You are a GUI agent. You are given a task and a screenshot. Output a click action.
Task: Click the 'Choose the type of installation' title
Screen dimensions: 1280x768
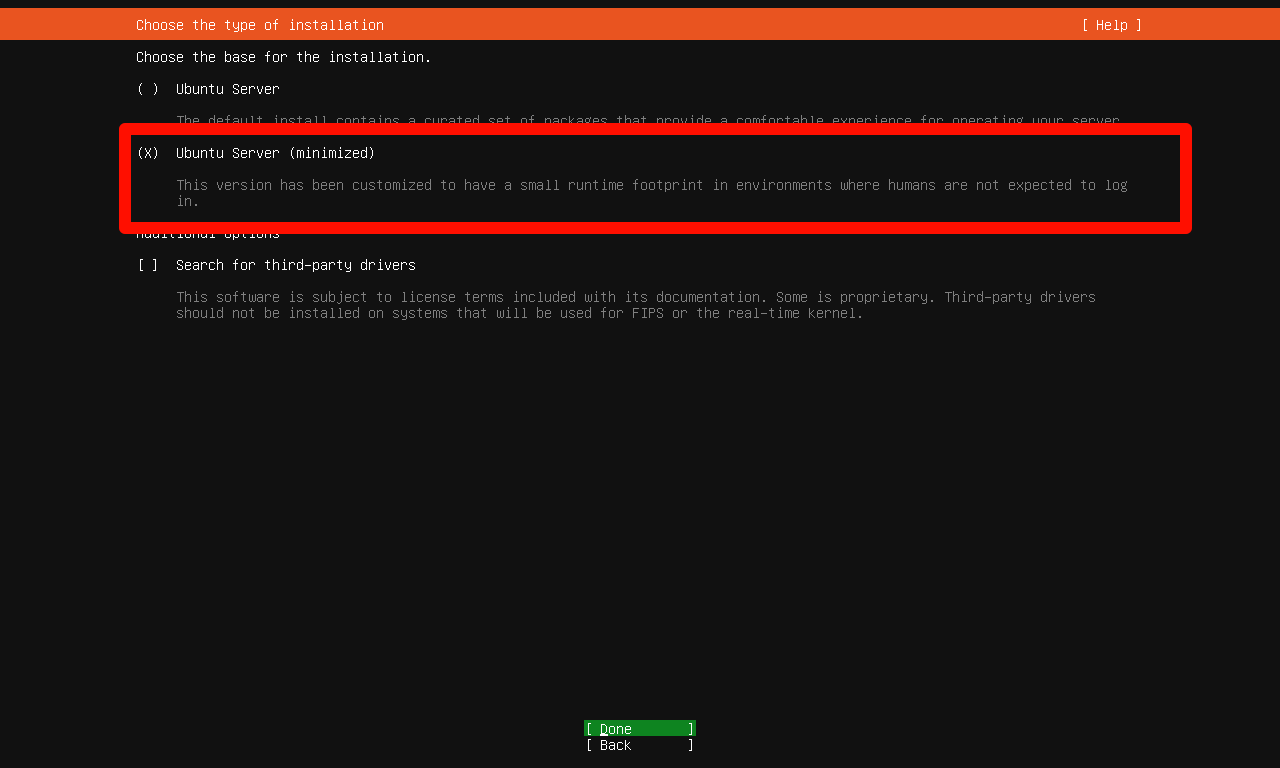tap(260, 25)
